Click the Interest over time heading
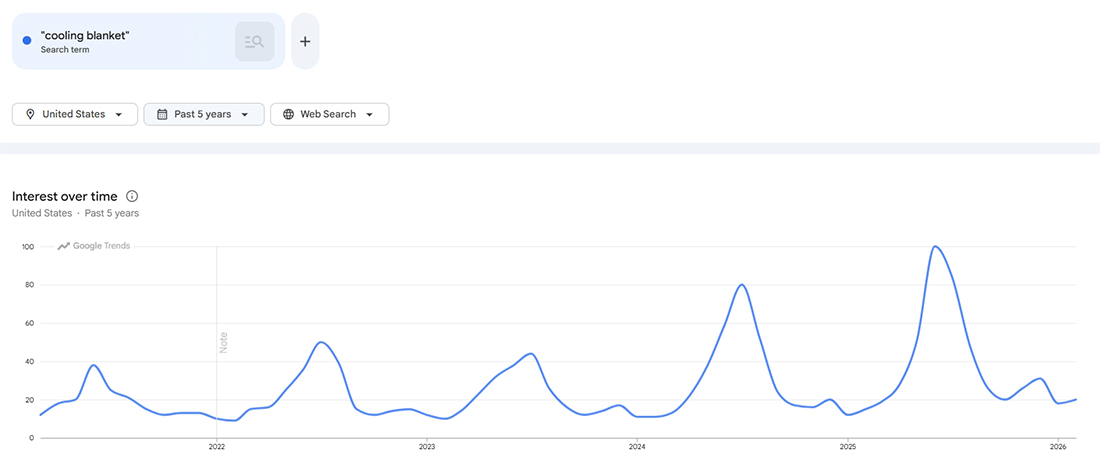Screen dimensions: 1100x468 (x=64, y=196)
